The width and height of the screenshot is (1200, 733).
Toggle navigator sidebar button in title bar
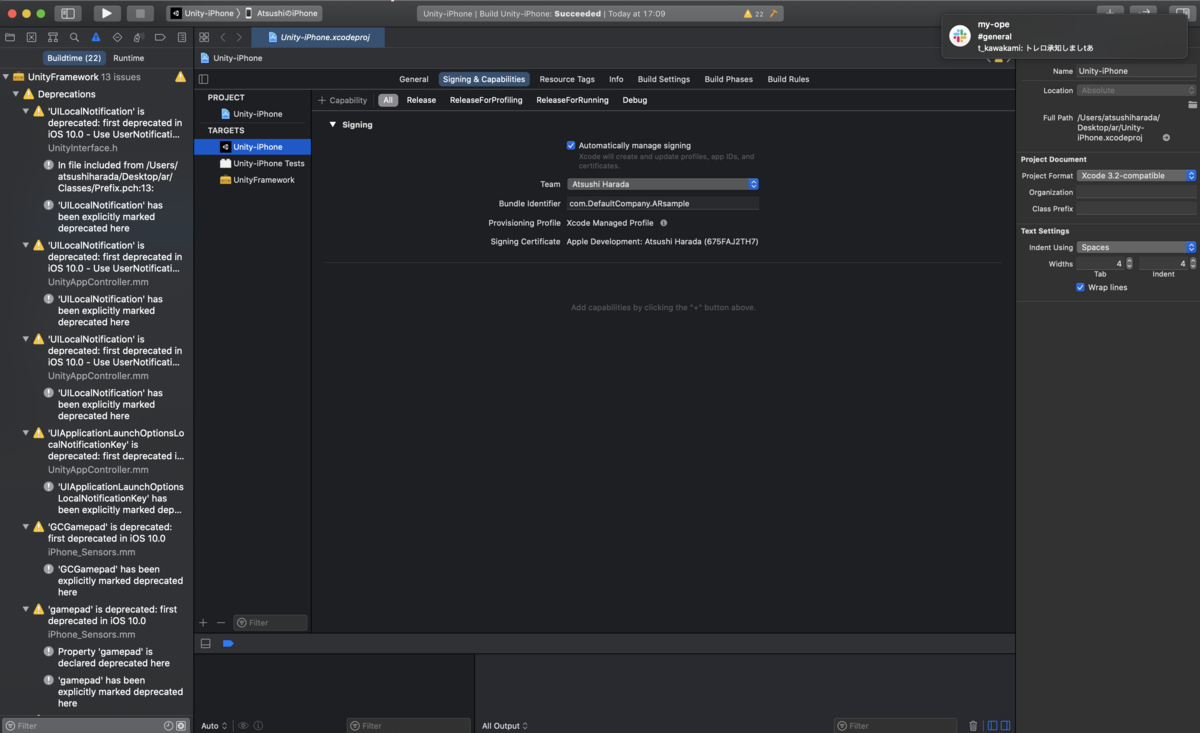pyautogui.click(x=68, y=14)
